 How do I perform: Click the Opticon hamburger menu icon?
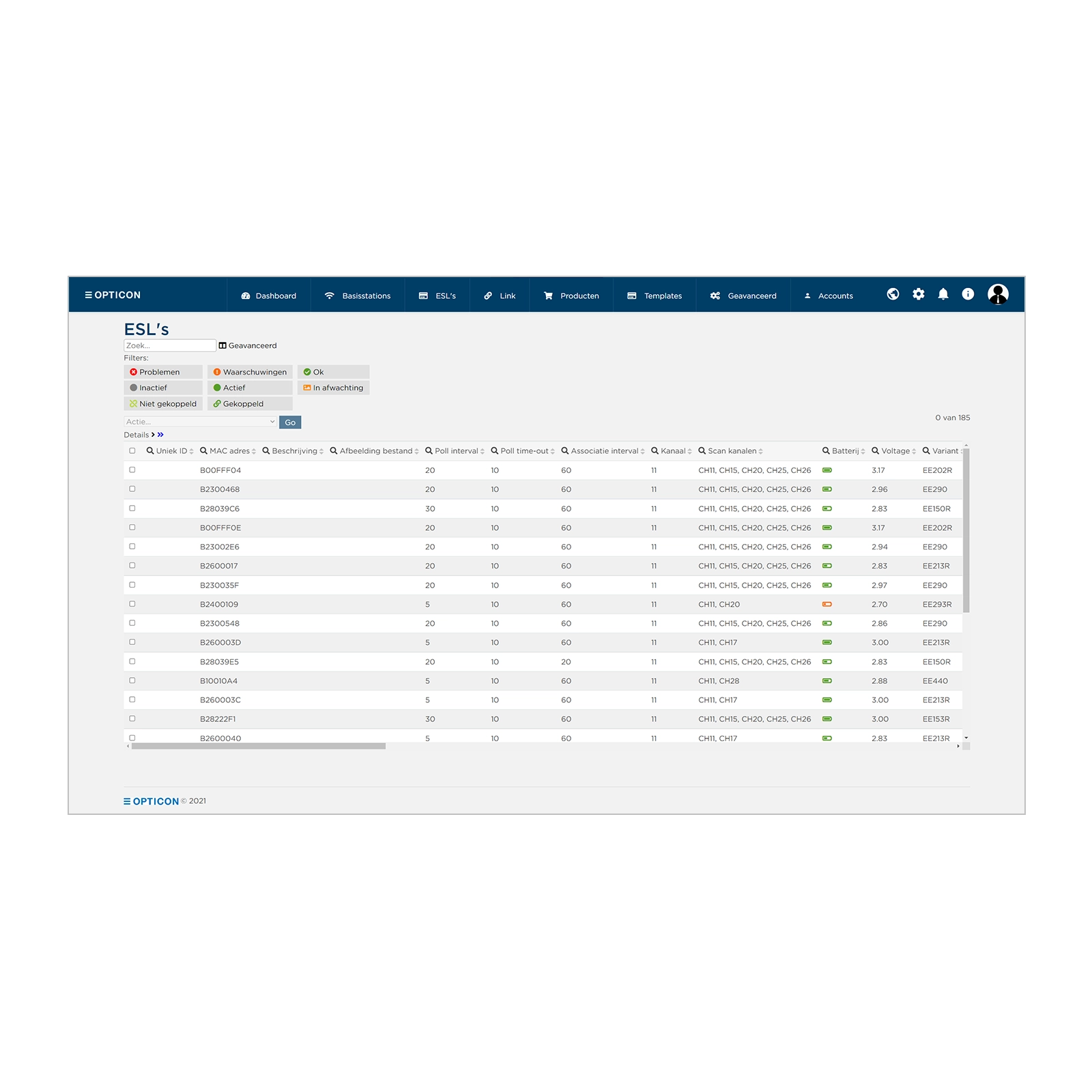(x=88, y=295)
